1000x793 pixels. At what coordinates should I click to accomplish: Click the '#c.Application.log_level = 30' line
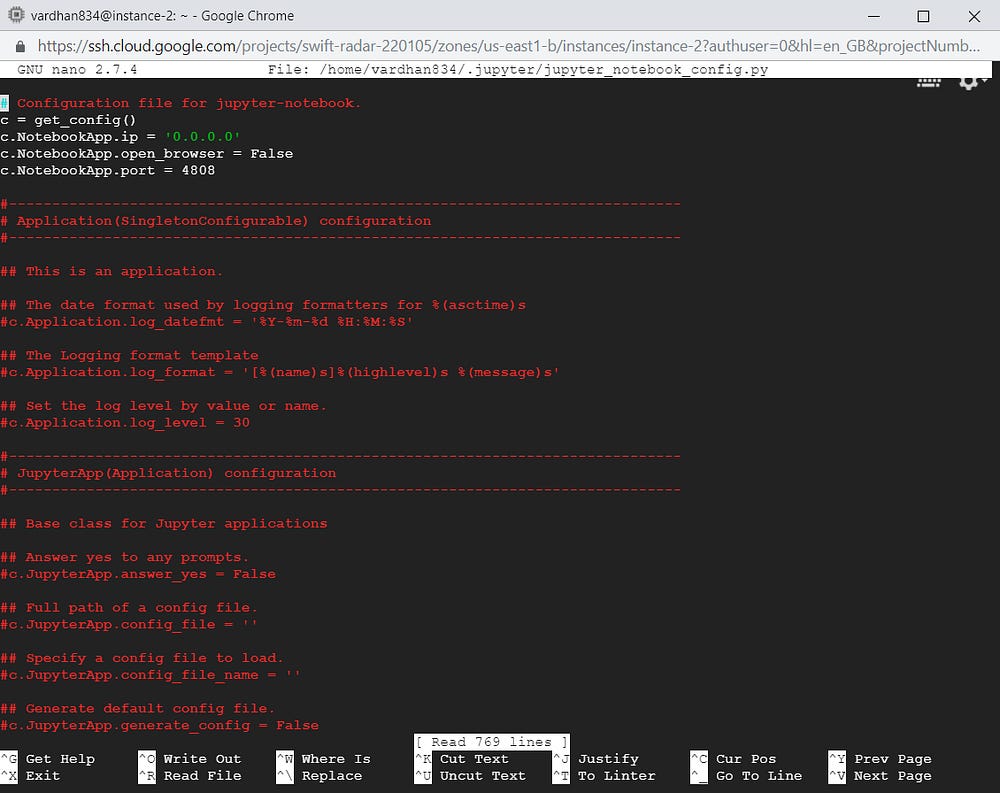(125, 422)
